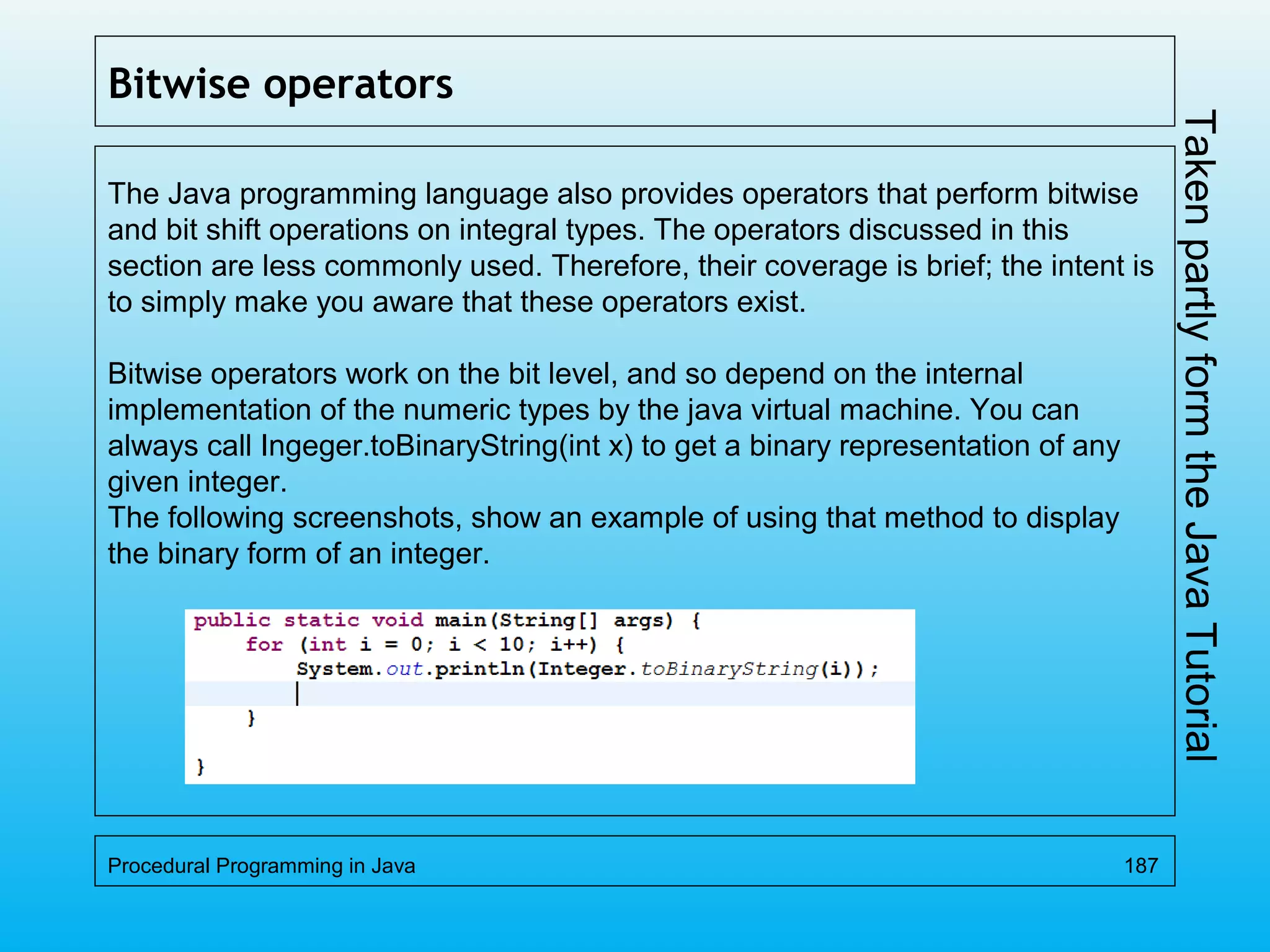The width and height of the screenshot is (1270, 952).
Task: Click the 'System.out.println(Integer.toBinaryString(i));' code line
Action: point(587,669)
